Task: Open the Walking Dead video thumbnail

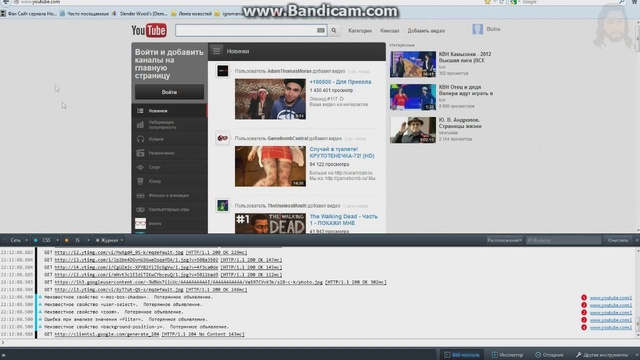Action: [270, 223]
